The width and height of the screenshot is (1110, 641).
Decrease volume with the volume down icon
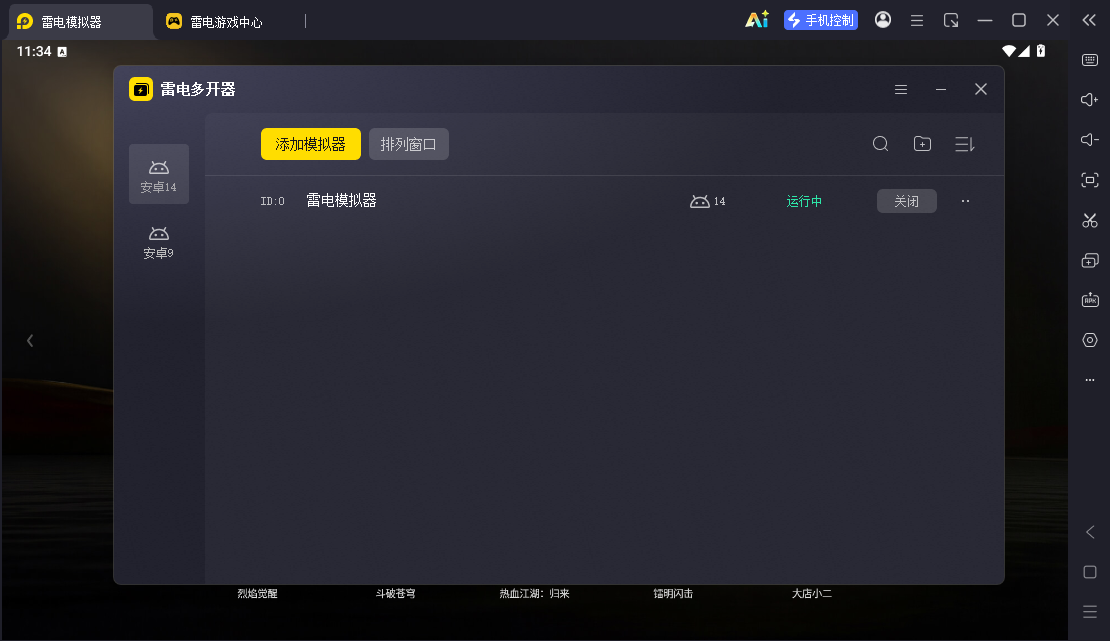pos(1090,140)
